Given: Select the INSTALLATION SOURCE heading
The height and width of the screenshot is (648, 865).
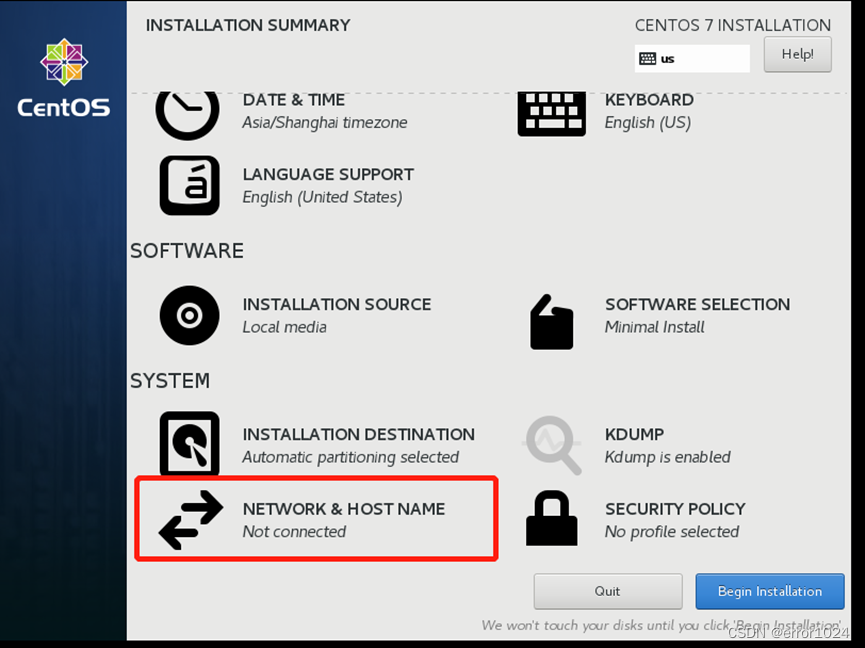Looking at the screenshot, I should tap(337, 304).
